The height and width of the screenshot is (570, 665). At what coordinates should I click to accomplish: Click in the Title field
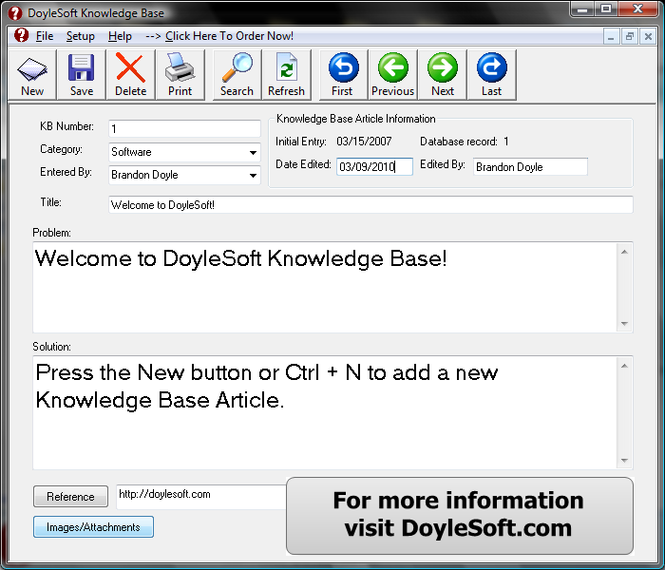371,205
